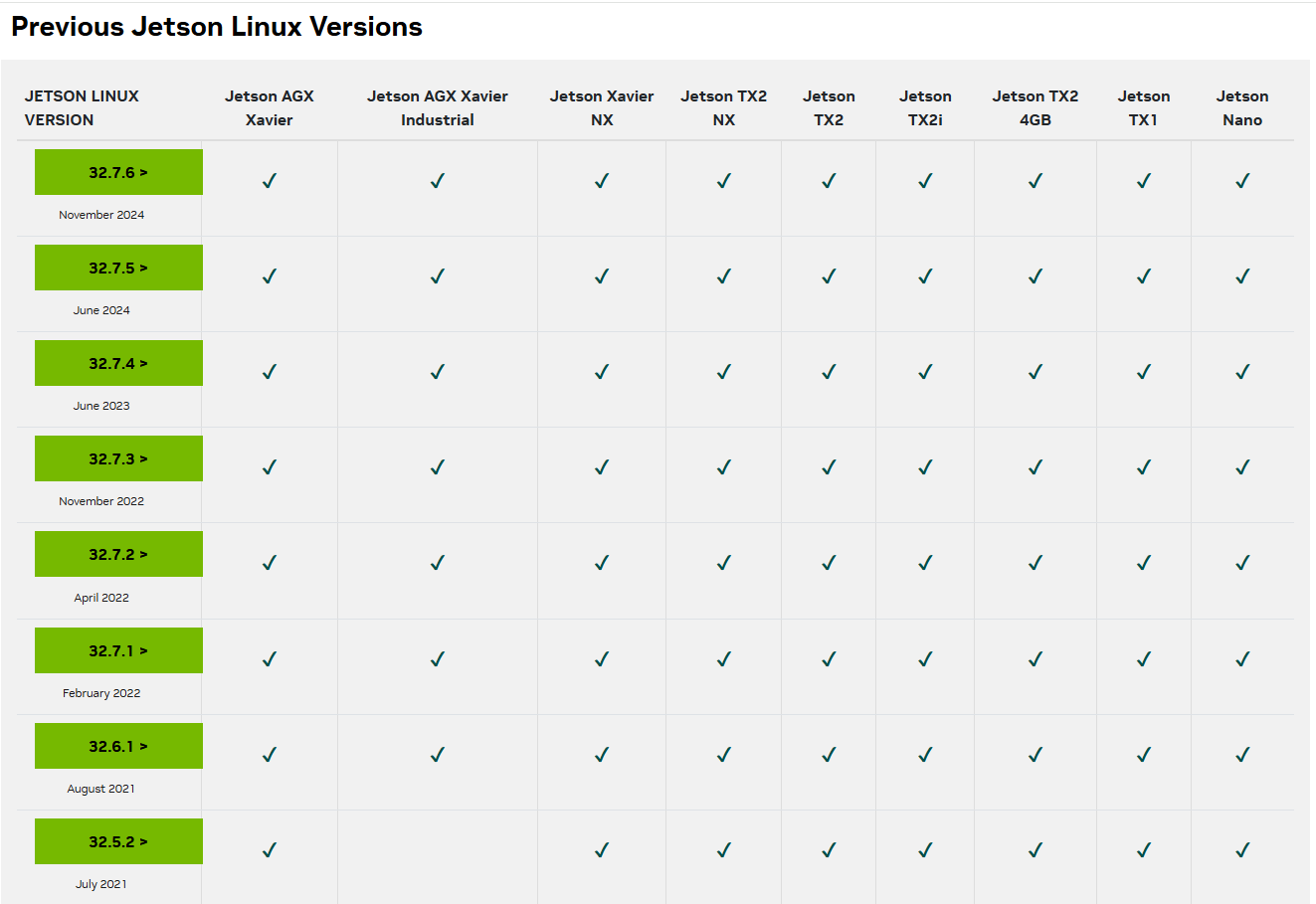Click 32.5.2 checkmark under Jetson TX2 4GB
This screenshot has width=1316, height=904.
[x=1035, y=850]
